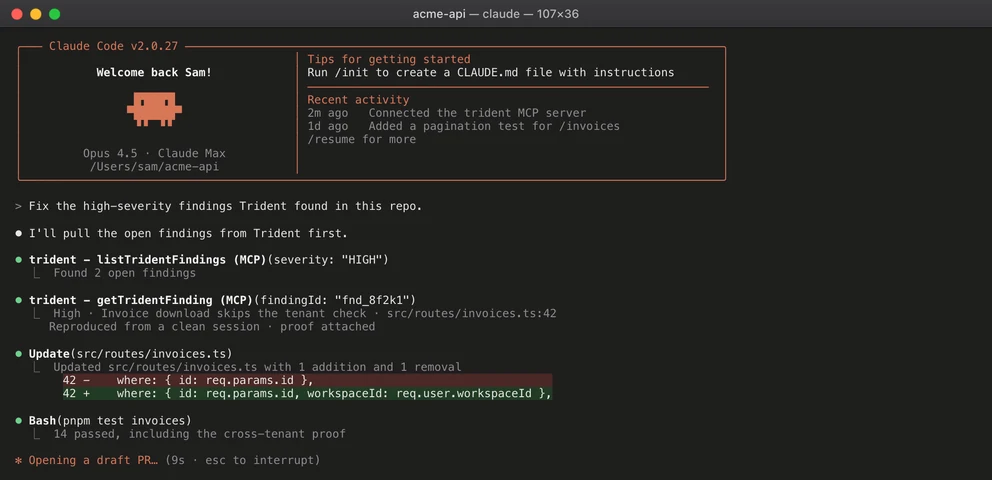
Task: Click the 'Claude Code v2.0.27' header text
Action: point(114,46)
